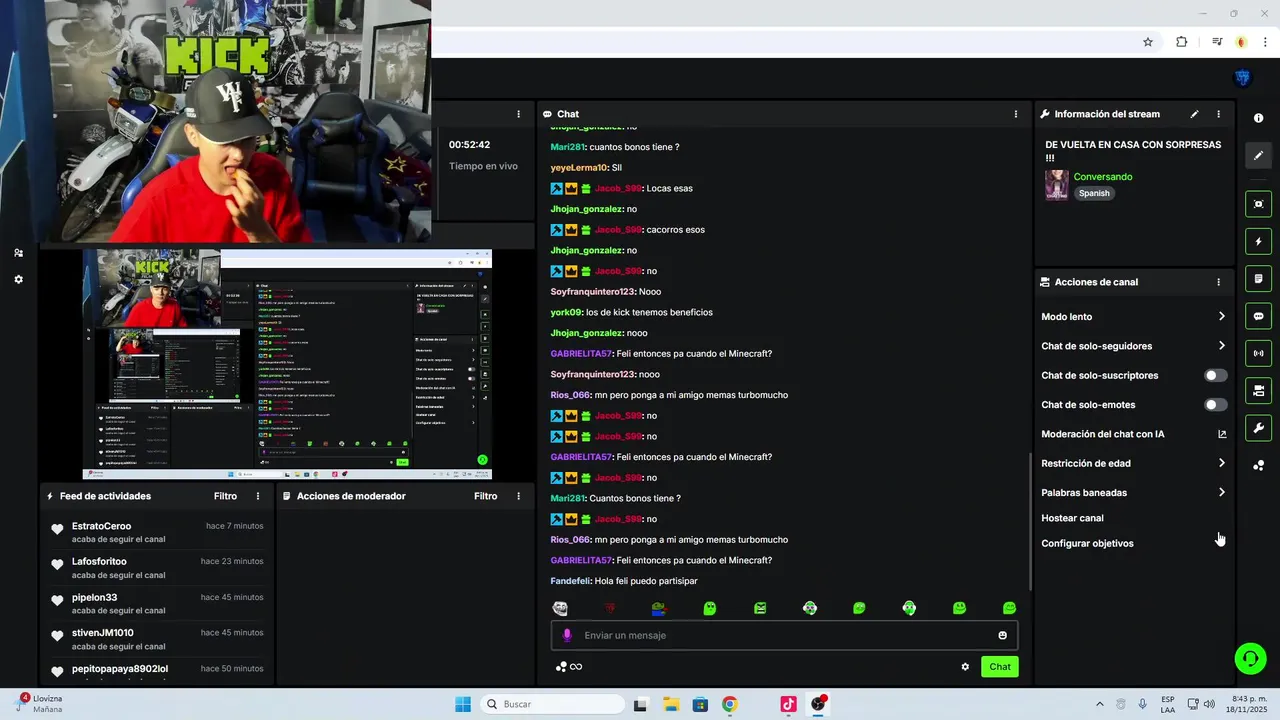Click the chat panel vertical scrollbar
1280x720 pixels.
coord(1030,520)
